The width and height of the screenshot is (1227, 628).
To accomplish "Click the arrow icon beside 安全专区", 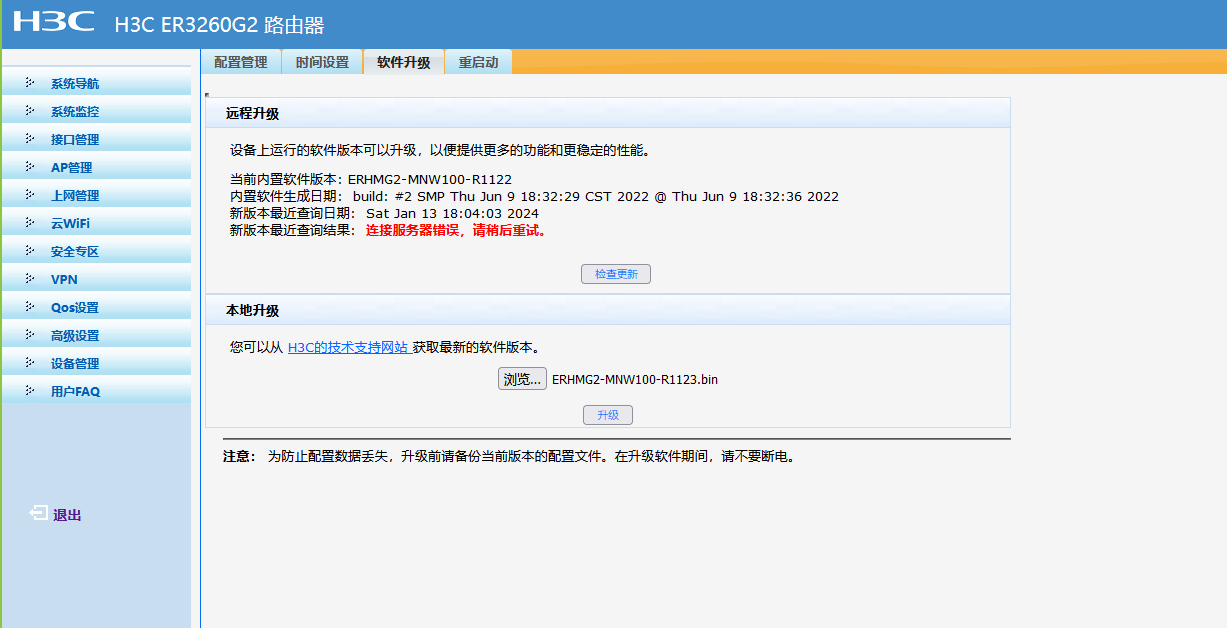I will (x=30, y=251).
